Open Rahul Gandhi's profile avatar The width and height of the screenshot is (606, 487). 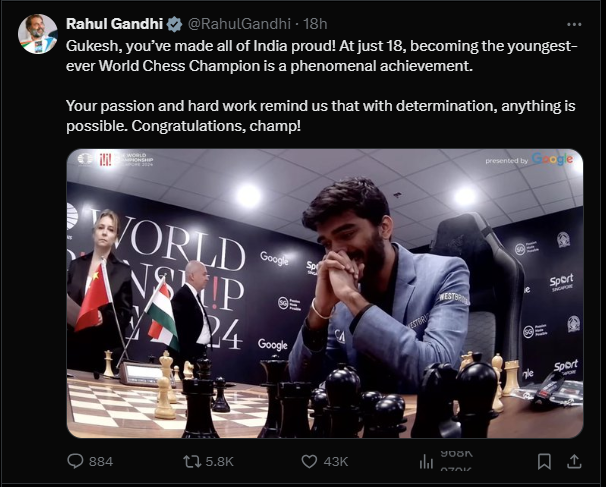(x=37, y=34)
